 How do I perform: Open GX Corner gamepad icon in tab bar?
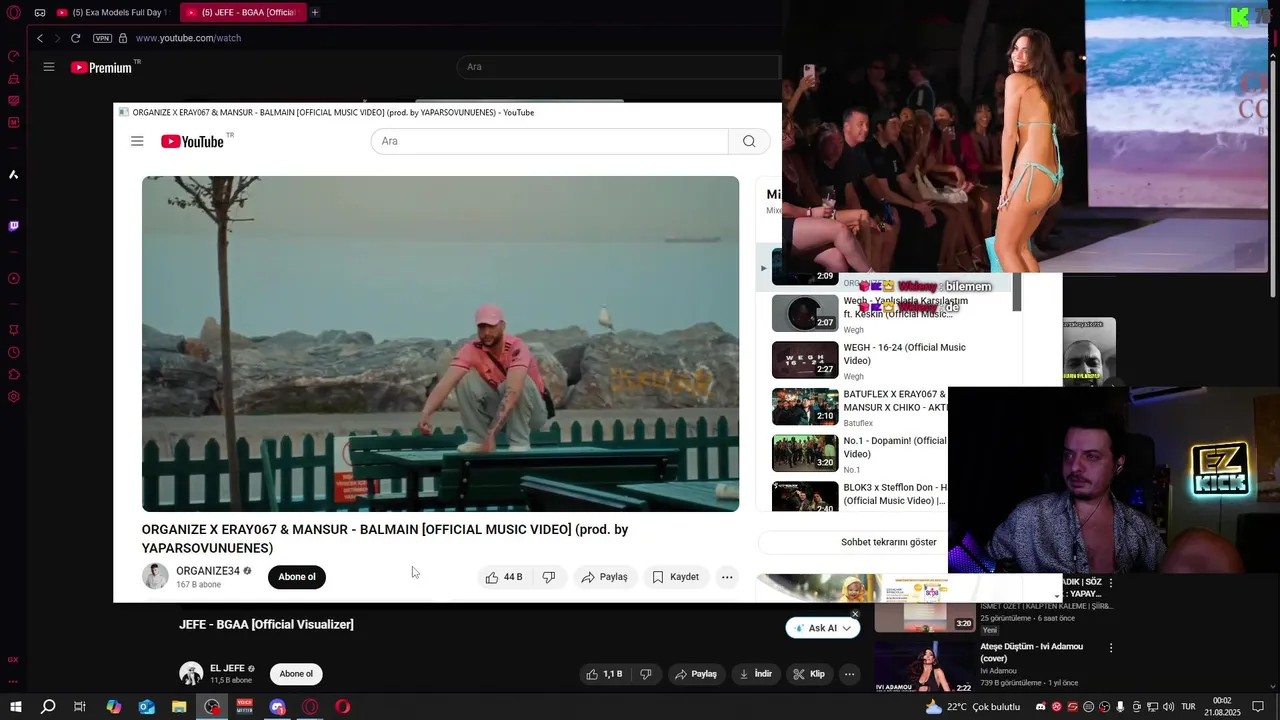coord(40,13)
